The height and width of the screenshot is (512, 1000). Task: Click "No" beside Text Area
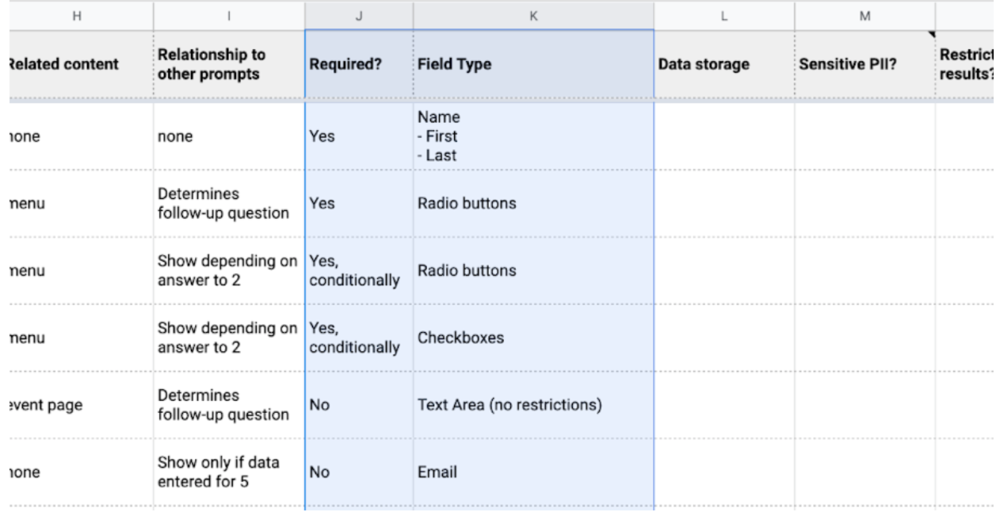pos(359,405)
